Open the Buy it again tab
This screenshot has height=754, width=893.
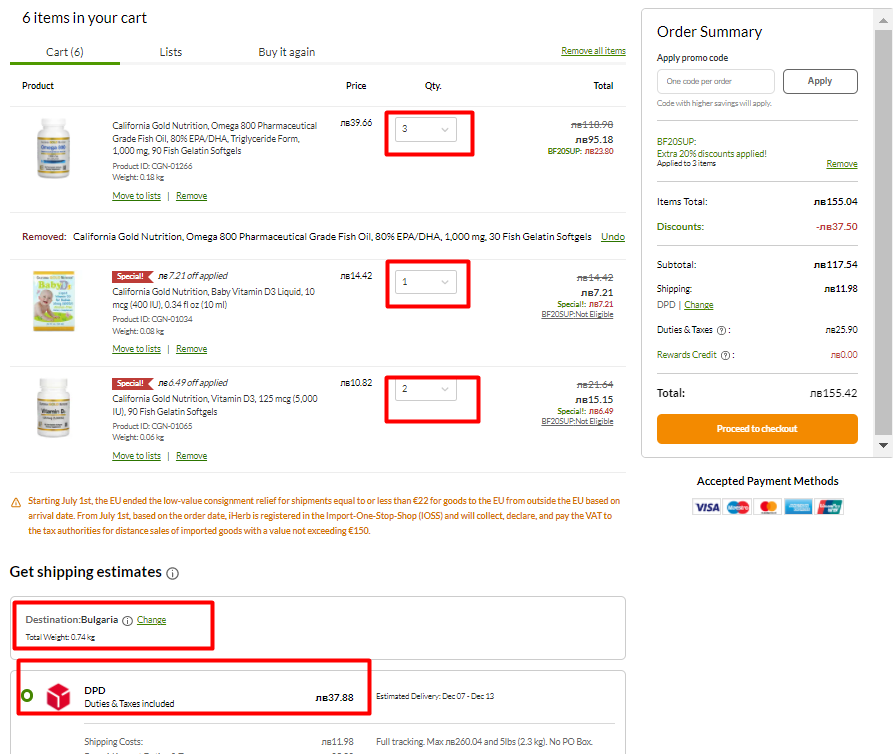click(286, 52)
